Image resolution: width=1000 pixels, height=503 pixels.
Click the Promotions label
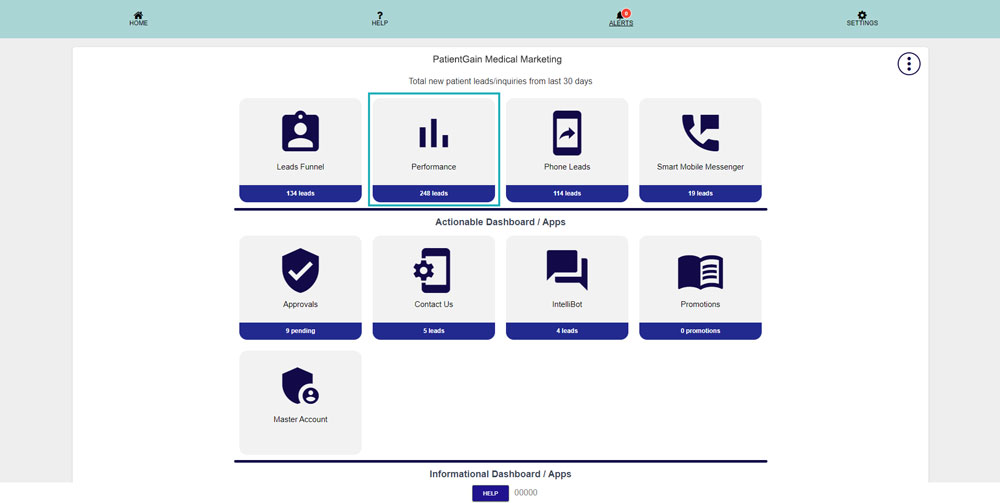[700, 305]
